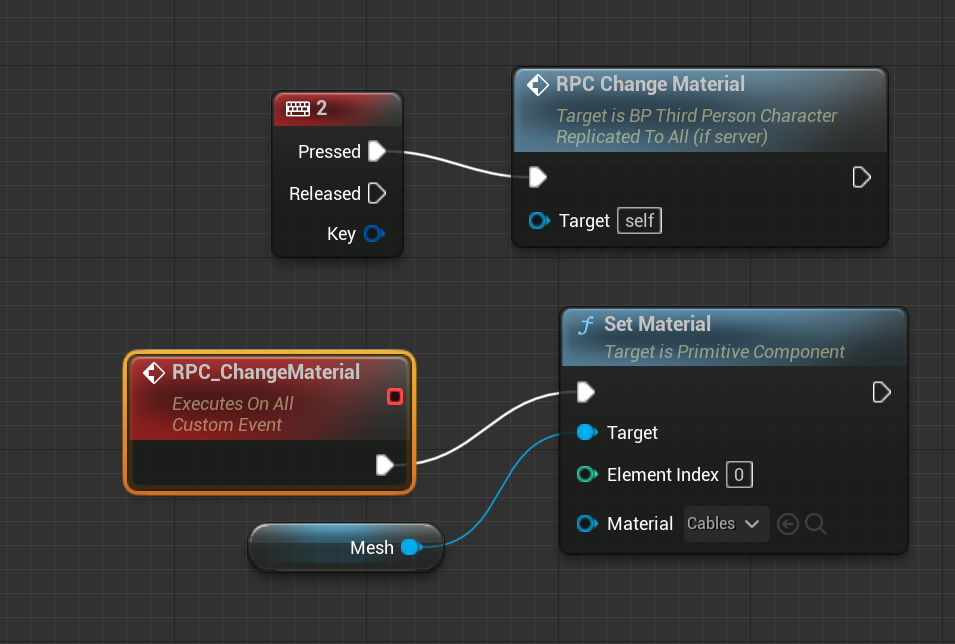This screenshot has height=644, width=955.
Task: Click the Target pin on RPC Change Material node
Action: 540,221
